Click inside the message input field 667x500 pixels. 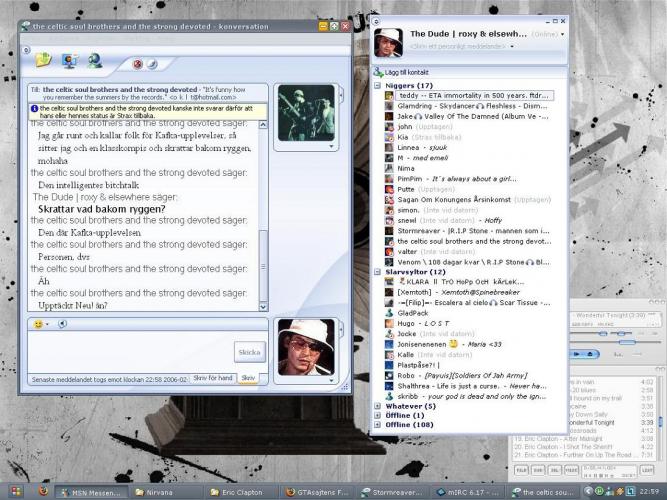click(x=130, y=350)
